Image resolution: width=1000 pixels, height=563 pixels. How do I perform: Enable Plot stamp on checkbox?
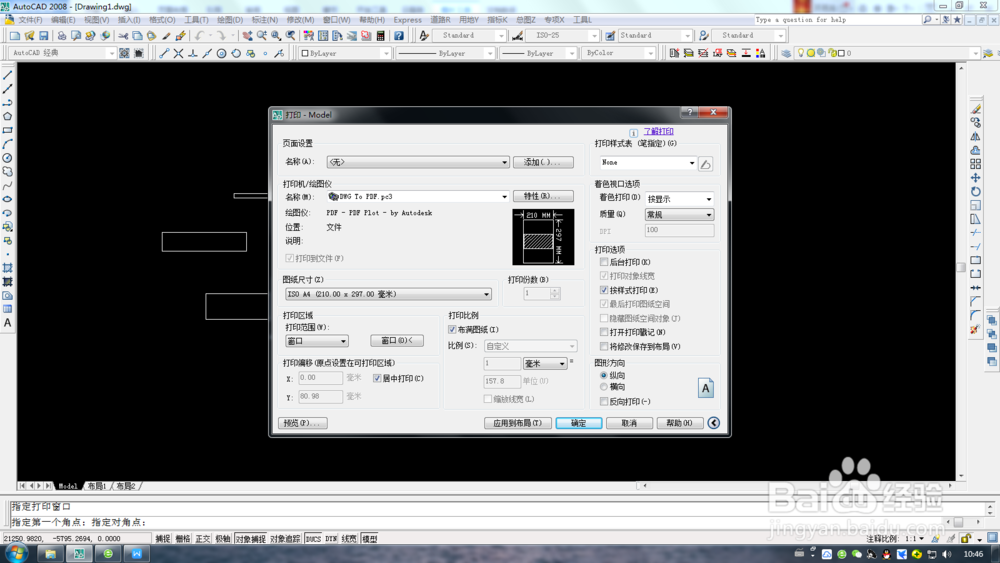click(604, 332)
